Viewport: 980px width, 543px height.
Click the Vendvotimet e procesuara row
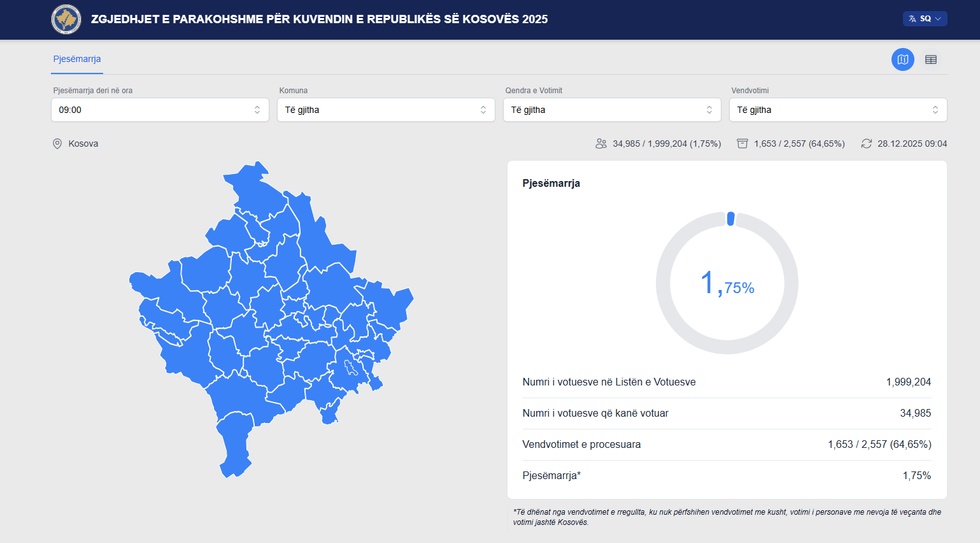727,444
